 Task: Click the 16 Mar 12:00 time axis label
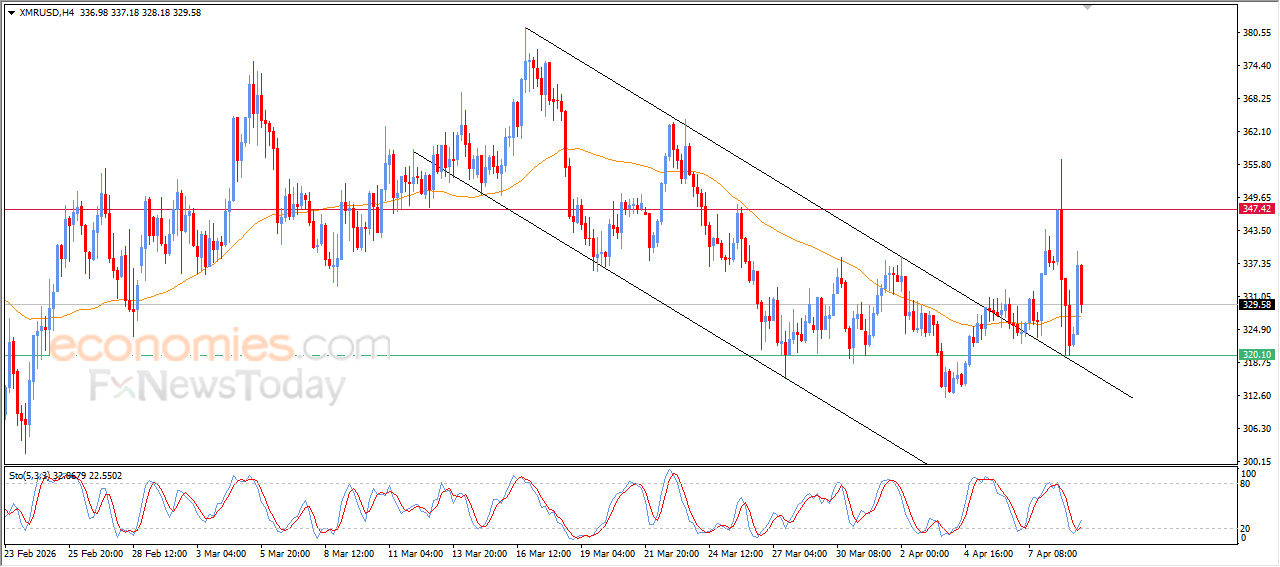(544, 552)
